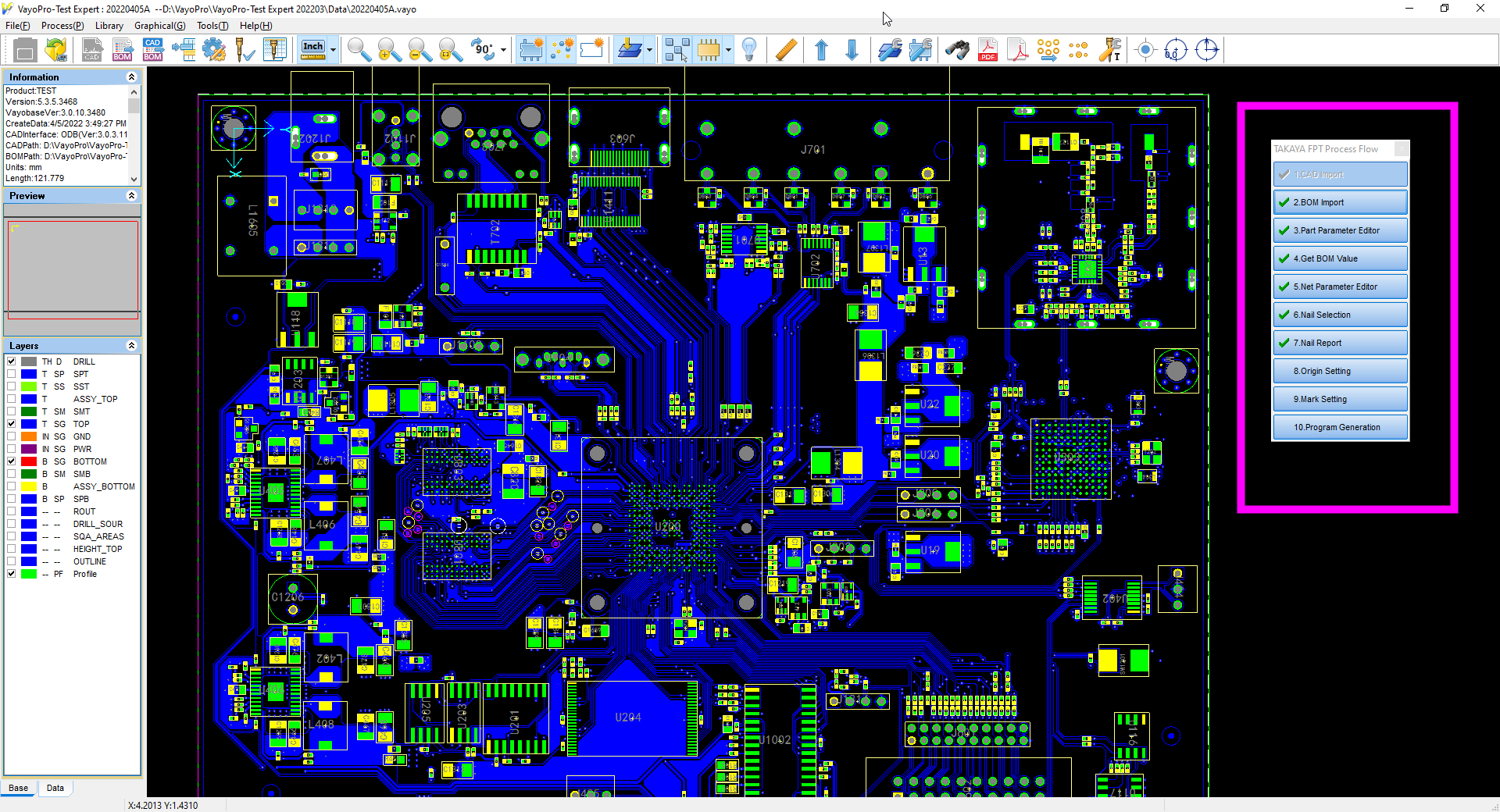Select the ruler measure tool
This screenshot has height=812, width=1500.
(786, 50)
